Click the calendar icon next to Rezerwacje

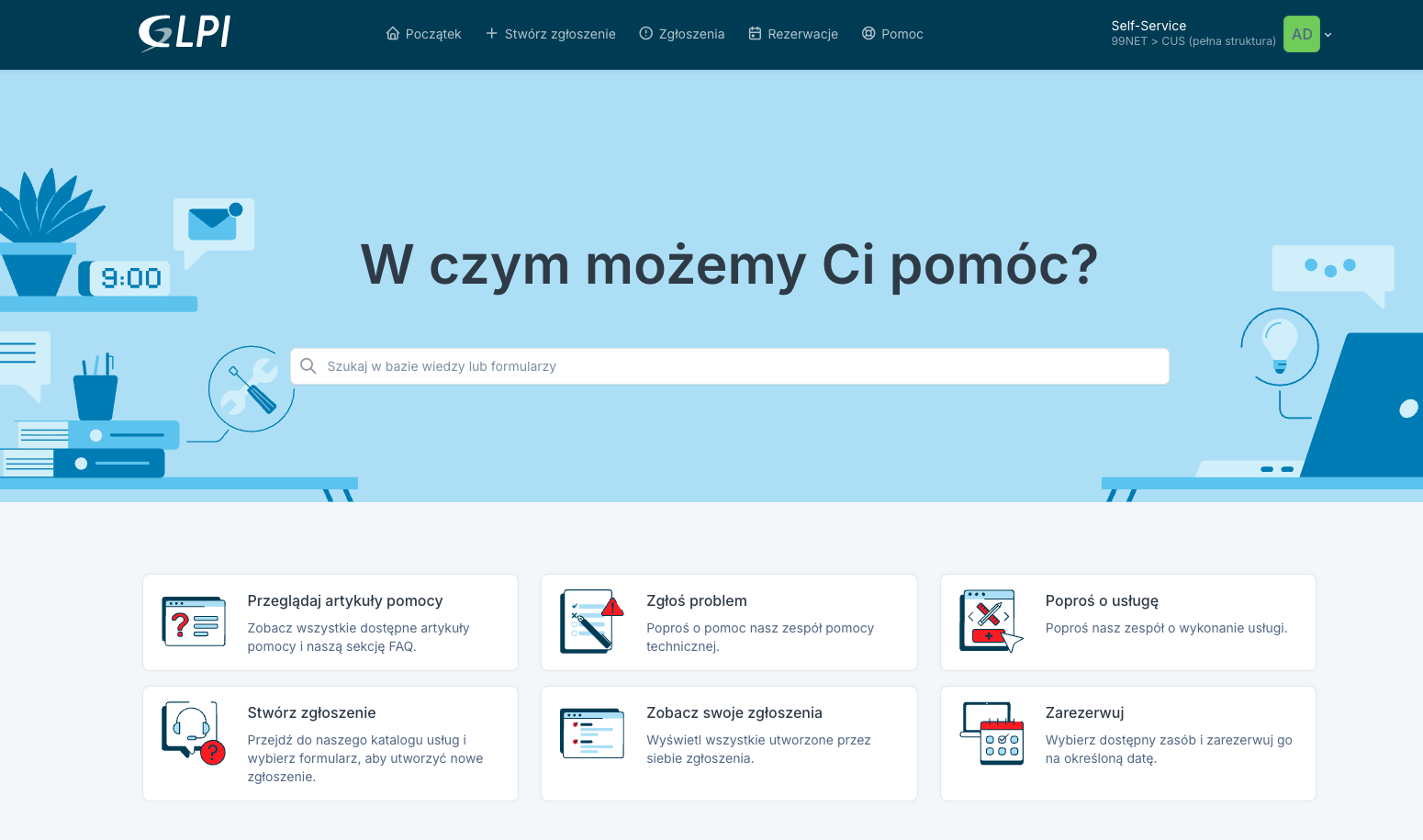755,34
